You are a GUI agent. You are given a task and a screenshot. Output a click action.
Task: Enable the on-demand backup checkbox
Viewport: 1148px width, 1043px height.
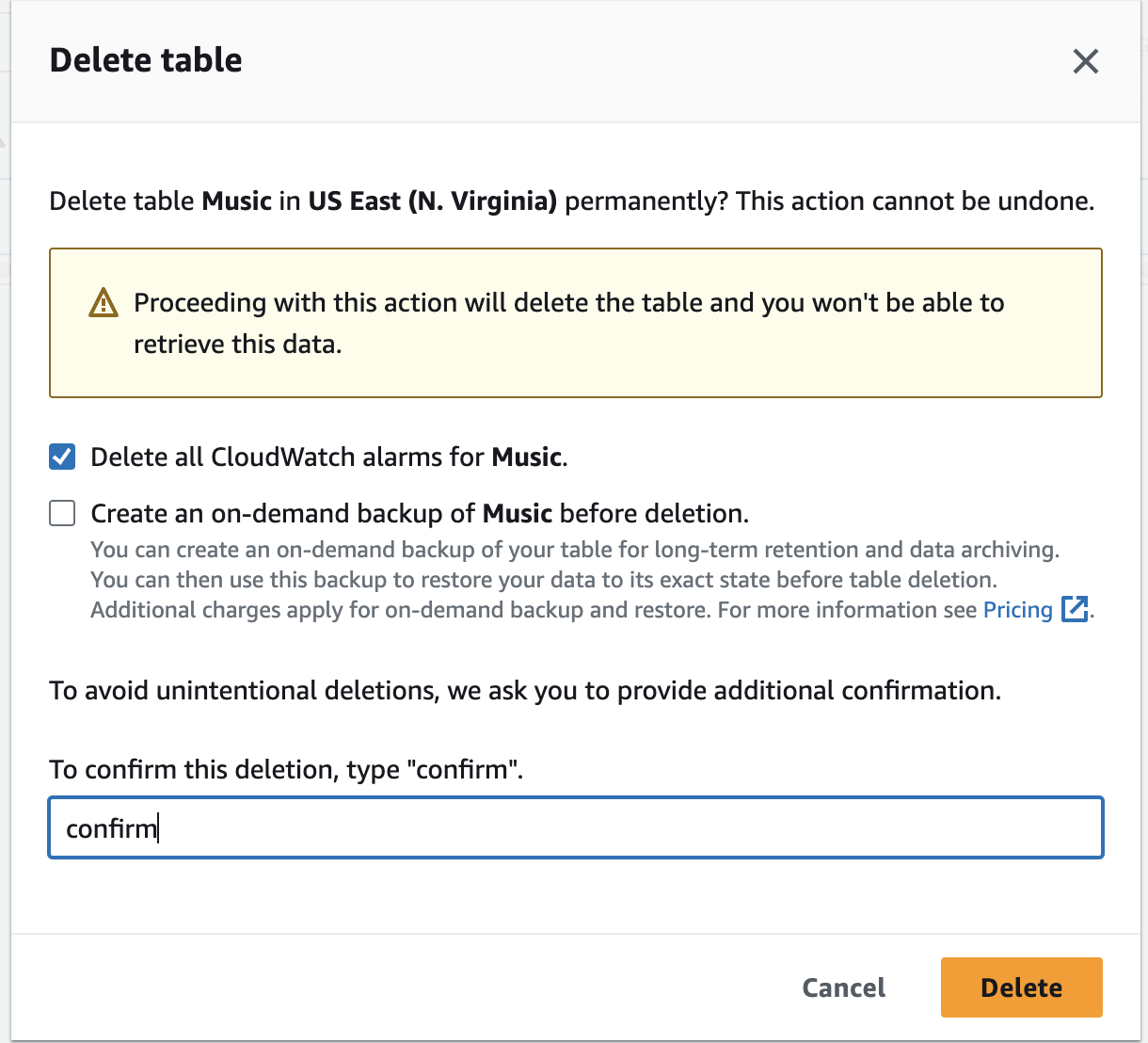[62, 513]
